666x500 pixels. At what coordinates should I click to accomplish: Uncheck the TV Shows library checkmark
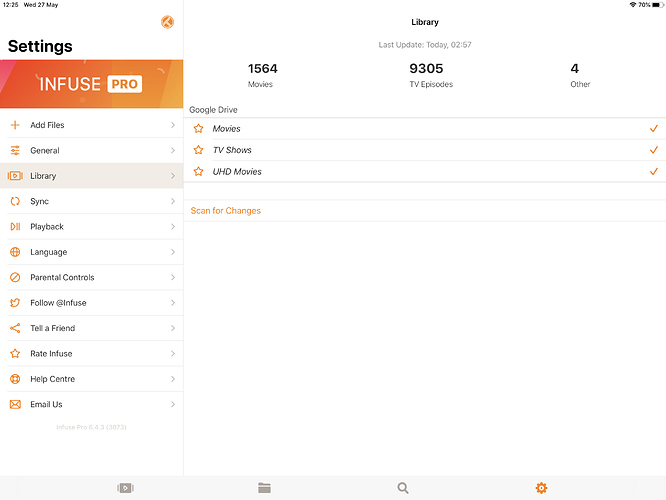tap(654, 150)
